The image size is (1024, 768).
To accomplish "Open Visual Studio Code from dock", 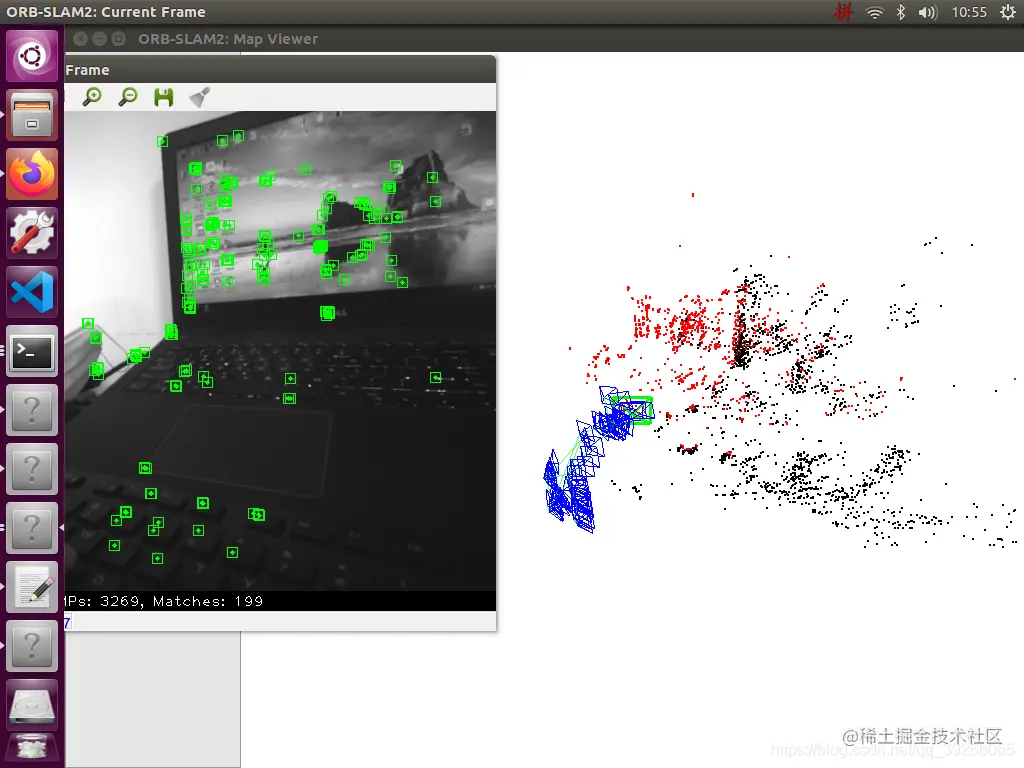I will coord(32,291).
